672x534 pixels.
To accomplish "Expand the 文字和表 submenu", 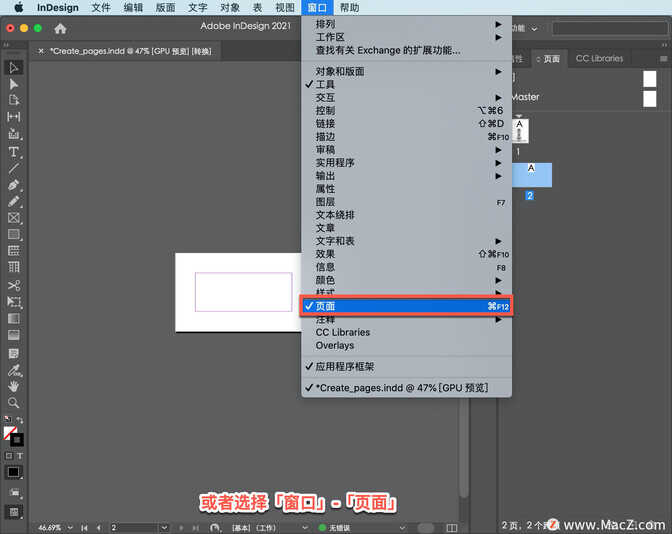I will 407,241.
